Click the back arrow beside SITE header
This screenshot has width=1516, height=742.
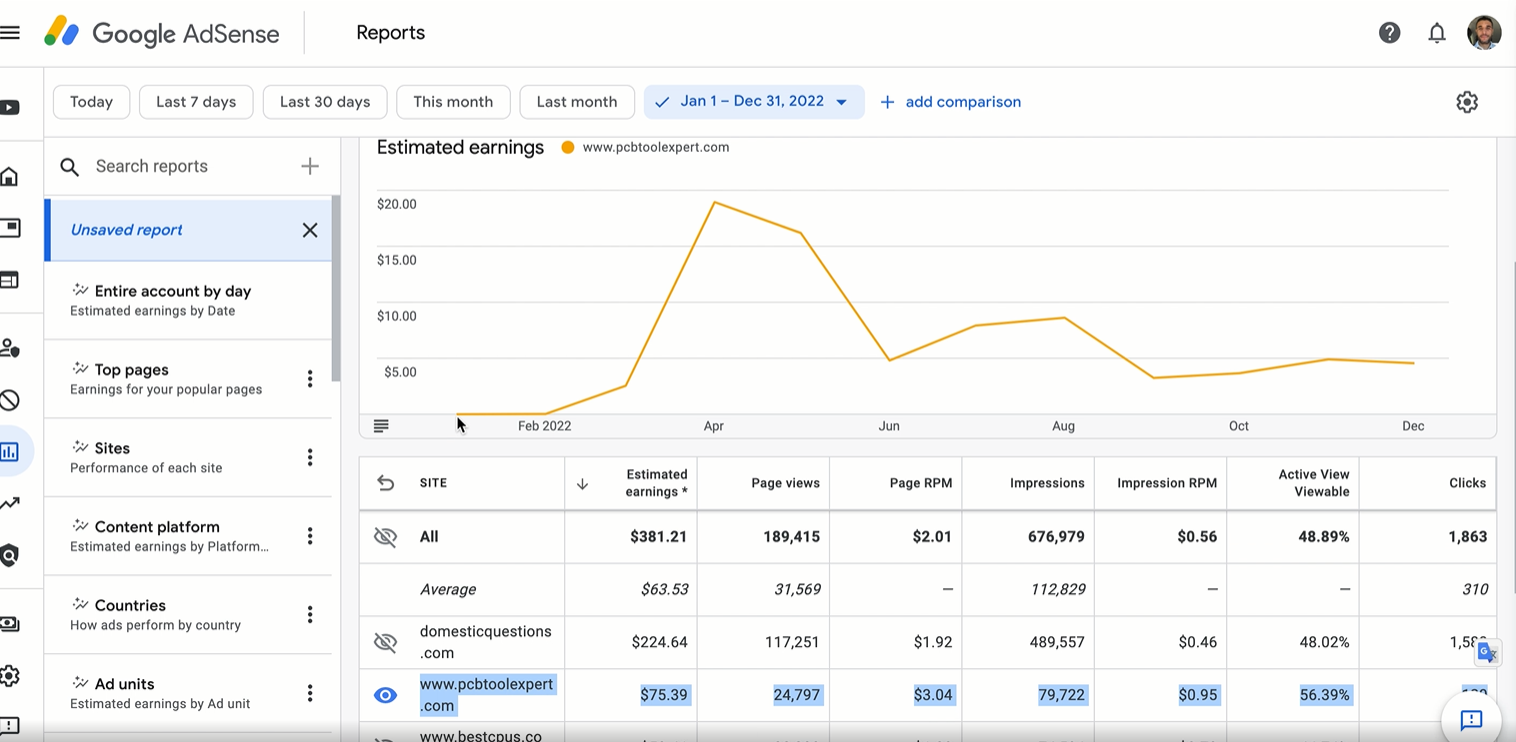[385, 483]
